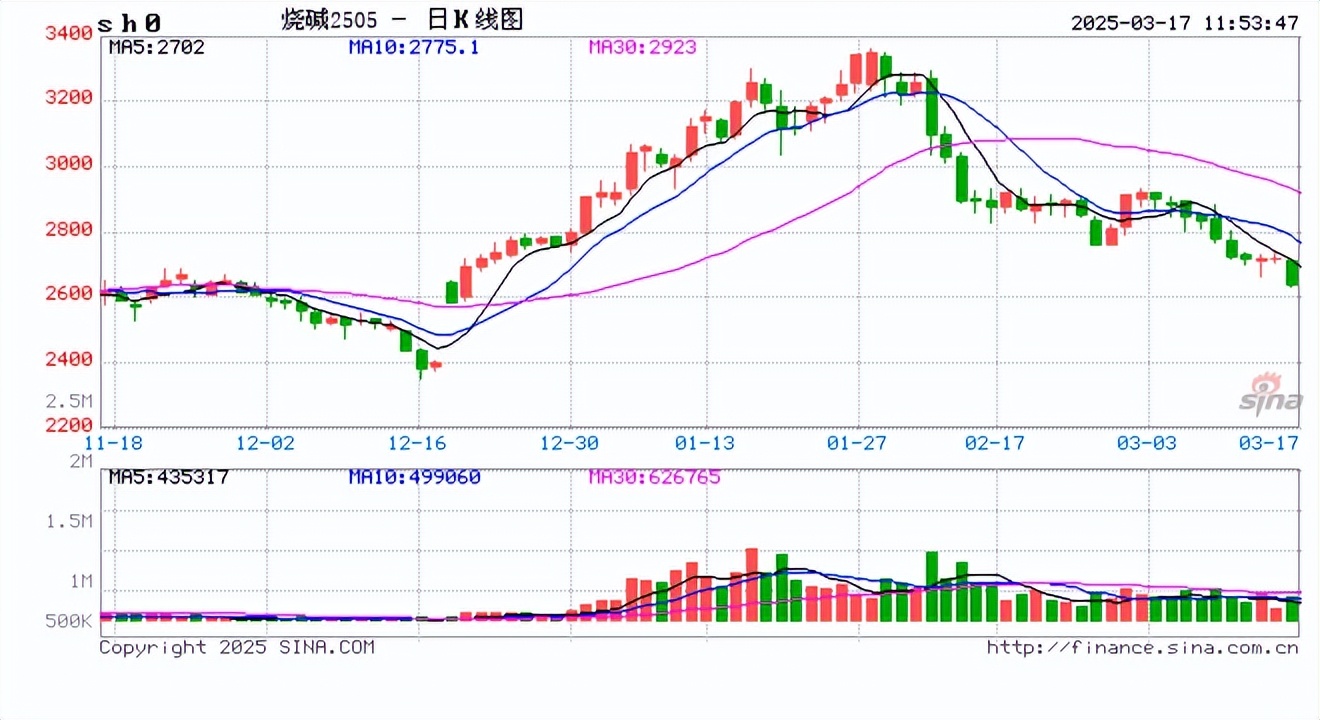Select the pink MA30:2923 indicator label
Screen dimensions: 1320x720
[x=642, y=47]
